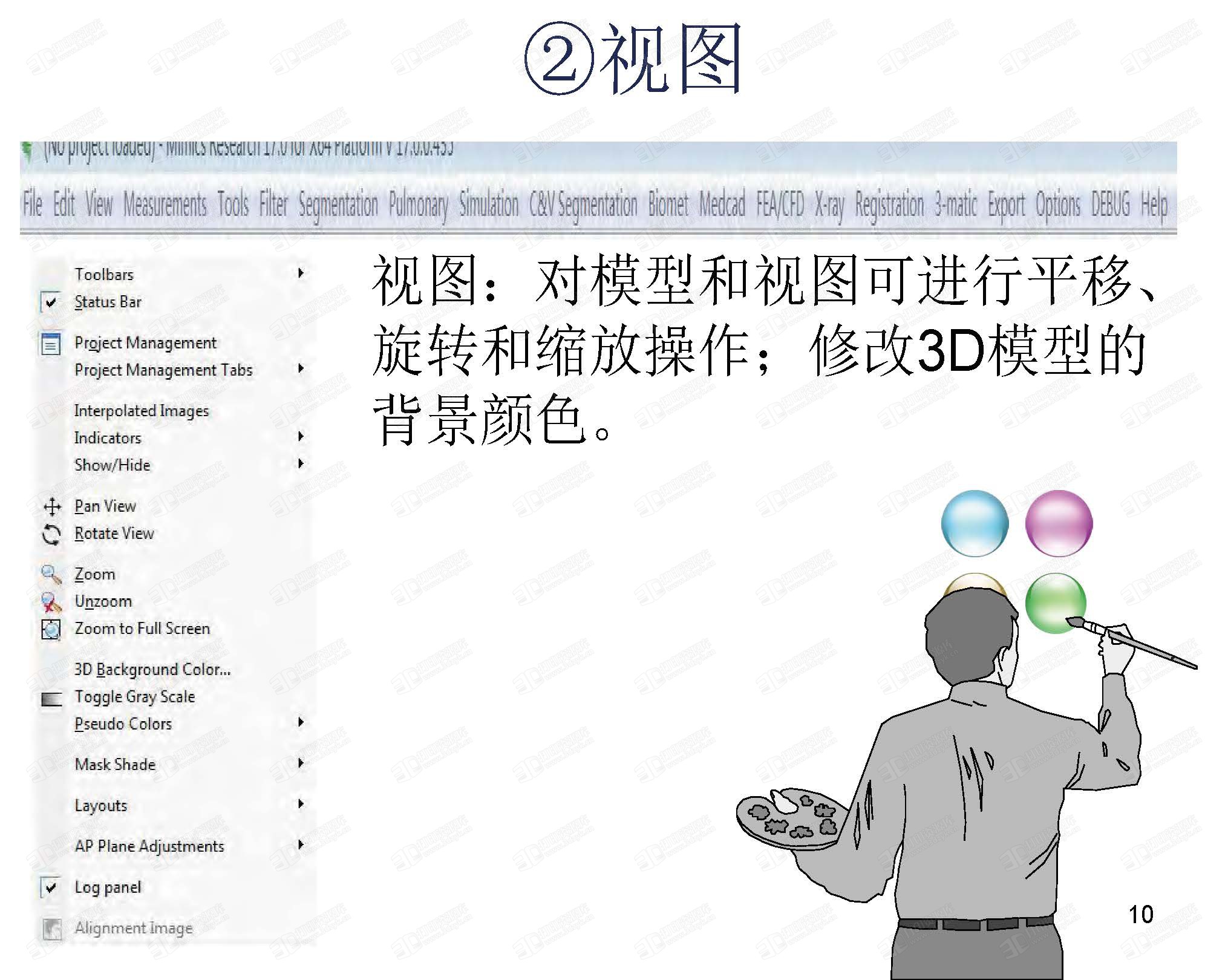This screenshot has width=1228, height=980.
Task: Click the Rotate View circular arrows icon
Action: pyautogui.click(x=51, y=534)
